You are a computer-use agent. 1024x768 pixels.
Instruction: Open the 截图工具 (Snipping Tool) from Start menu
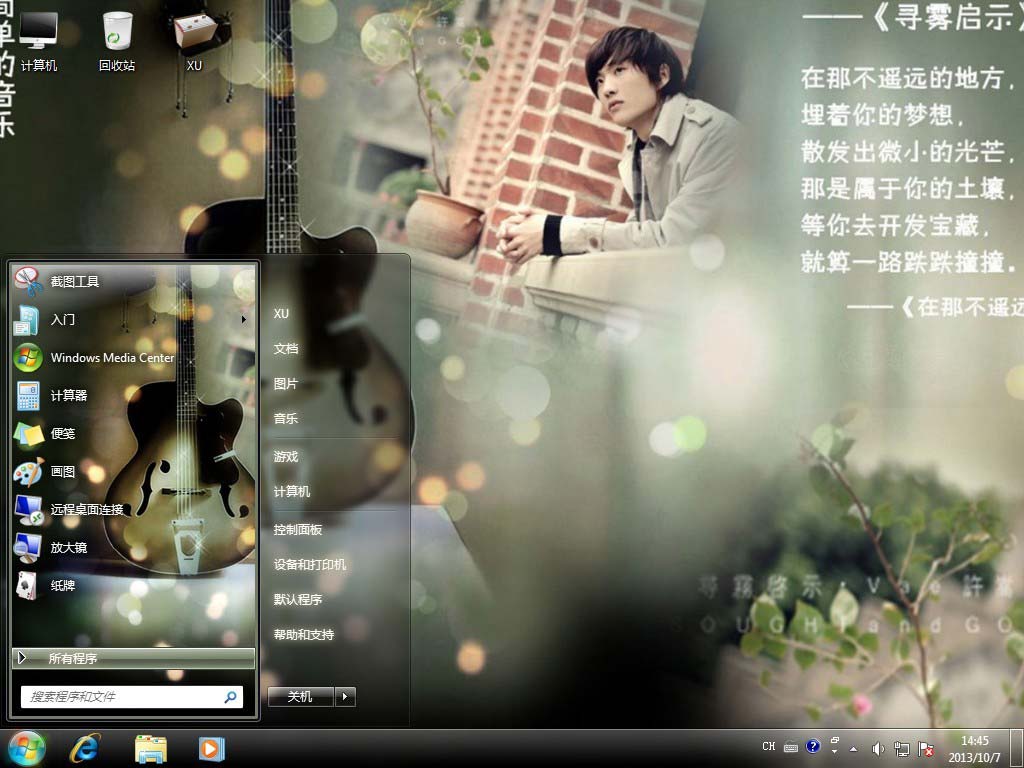[75, 282]
